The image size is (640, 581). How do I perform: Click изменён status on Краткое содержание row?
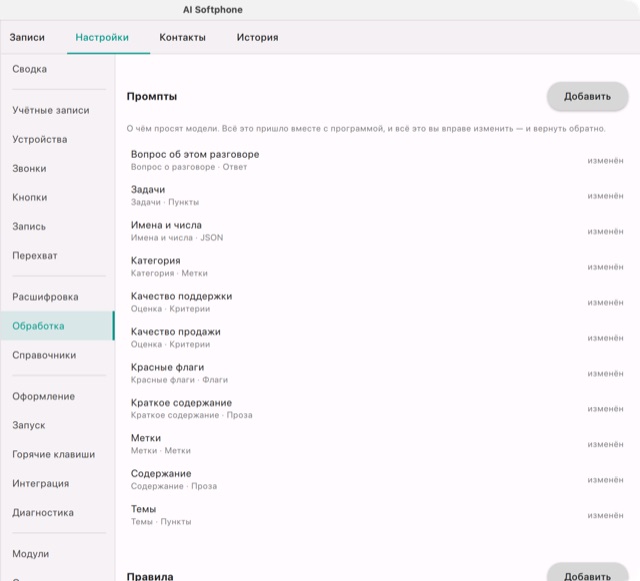click(605, 409)
